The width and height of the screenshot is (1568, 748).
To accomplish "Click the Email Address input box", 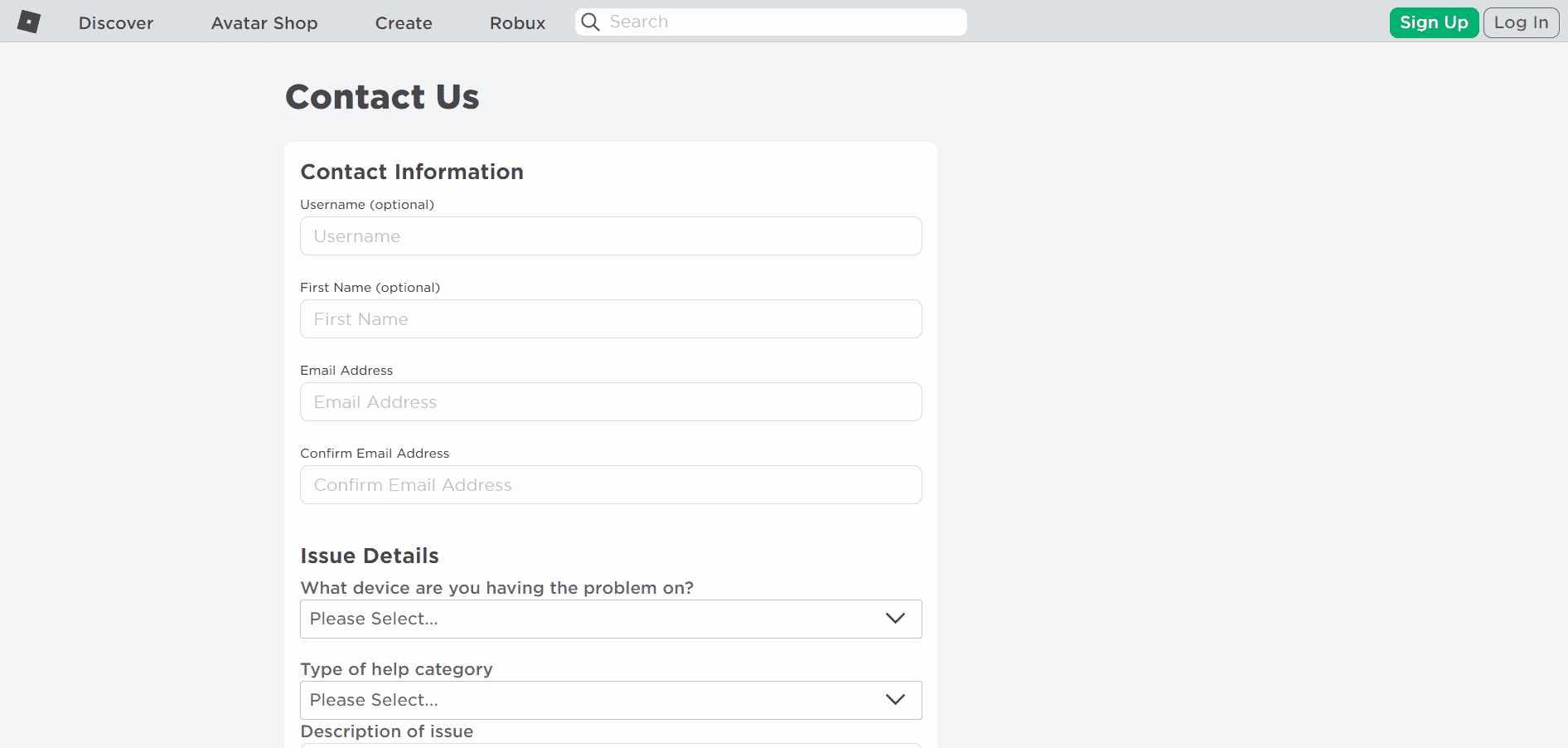I will coord(611,402).
